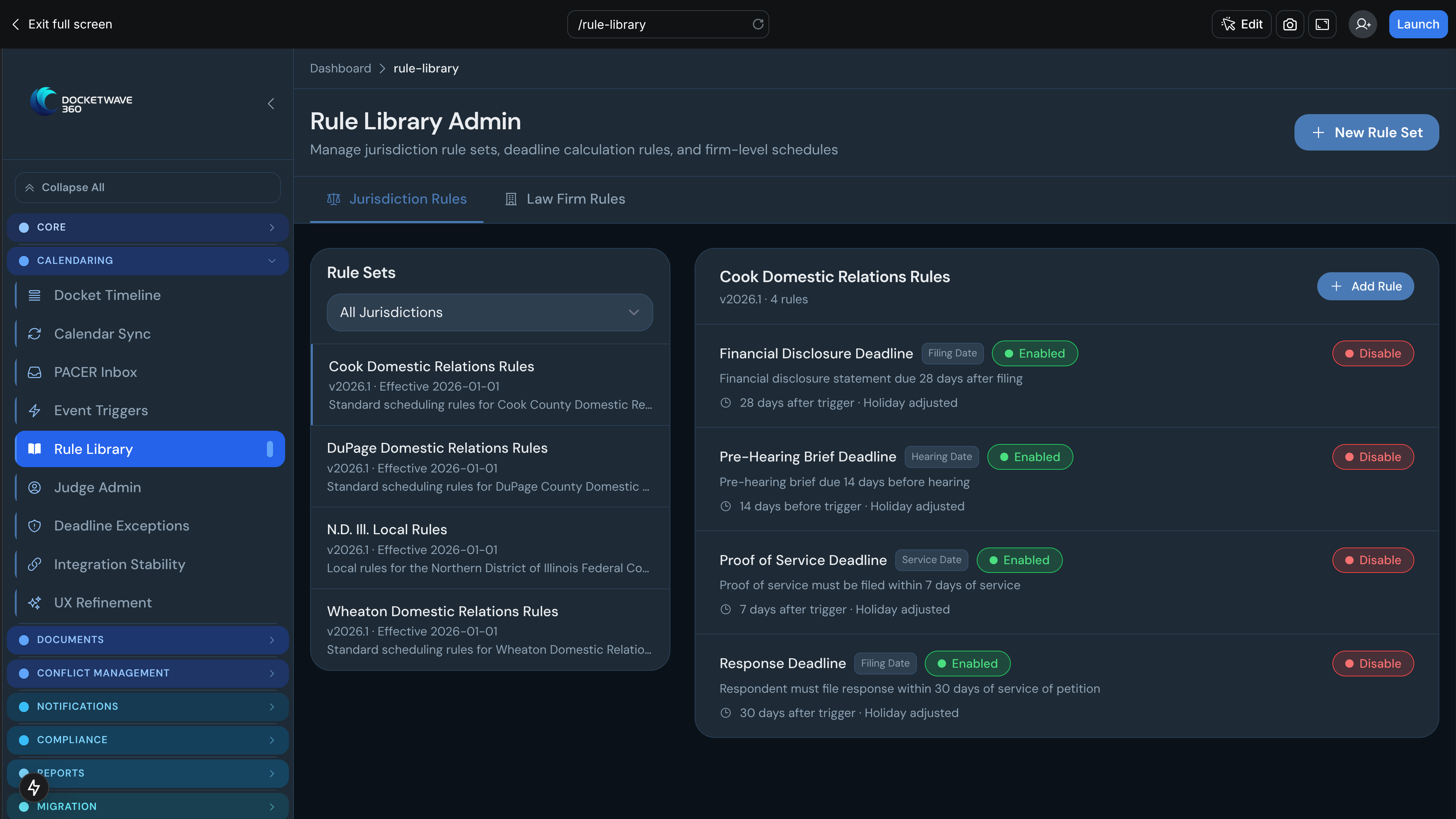Disable the Financial Disclosure Deadline rule

tap(1373, 353)
